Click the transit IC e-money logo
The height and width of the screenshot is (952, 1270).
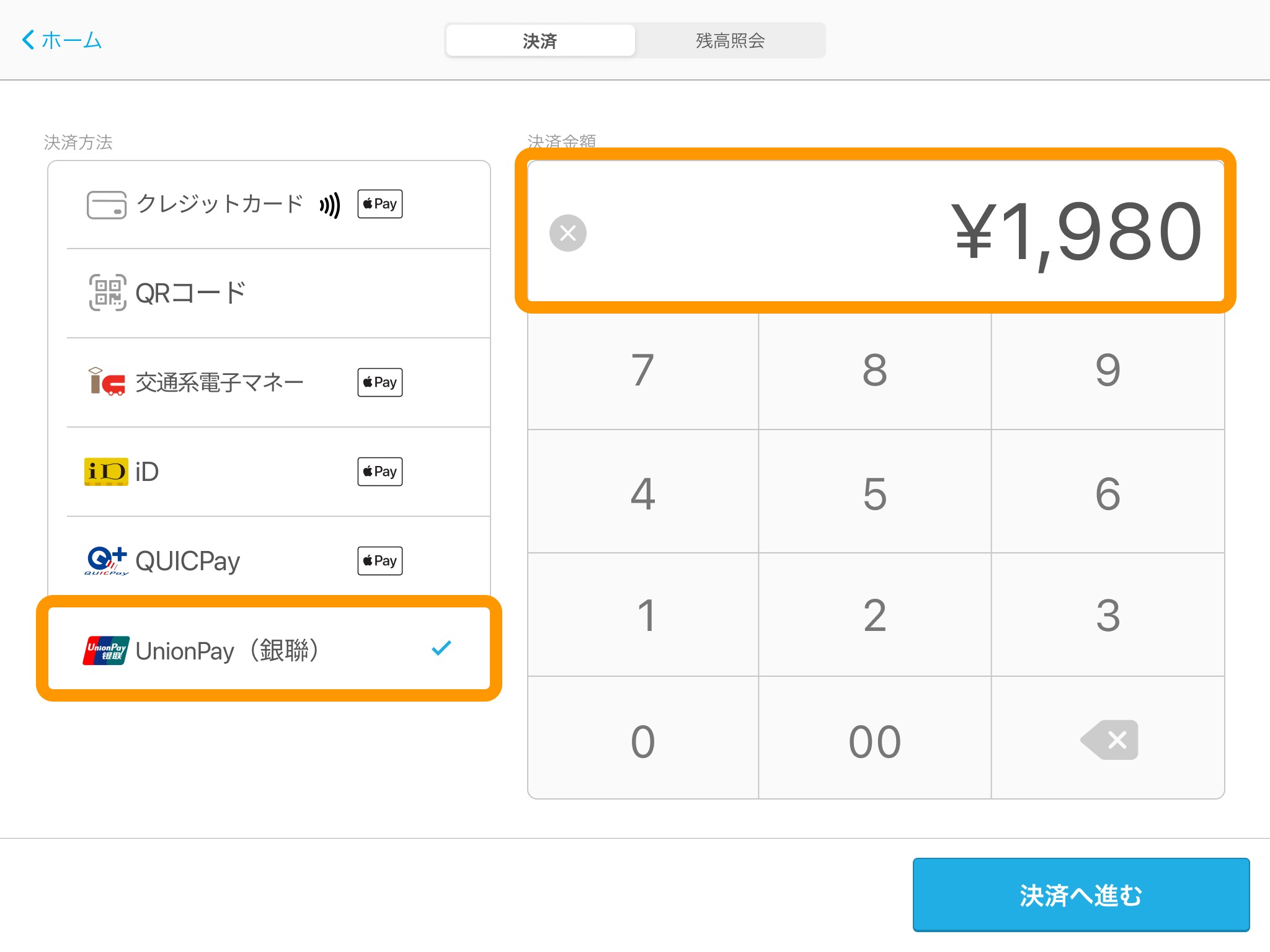[x=106, y=382]
